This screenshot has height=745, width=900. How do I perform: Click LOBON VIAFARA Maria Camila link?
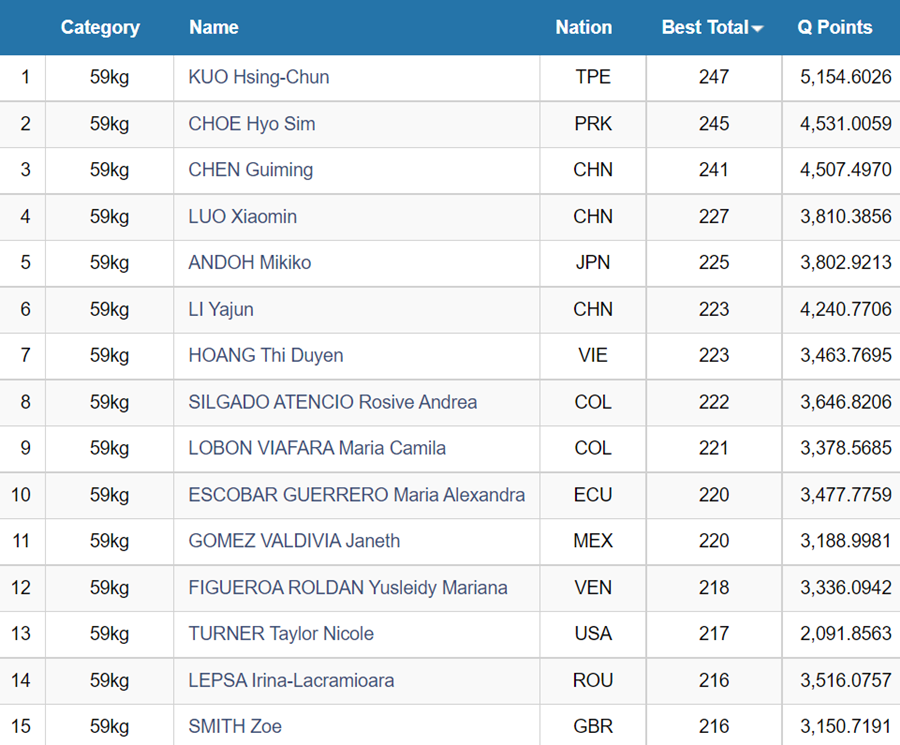point(317,448)
